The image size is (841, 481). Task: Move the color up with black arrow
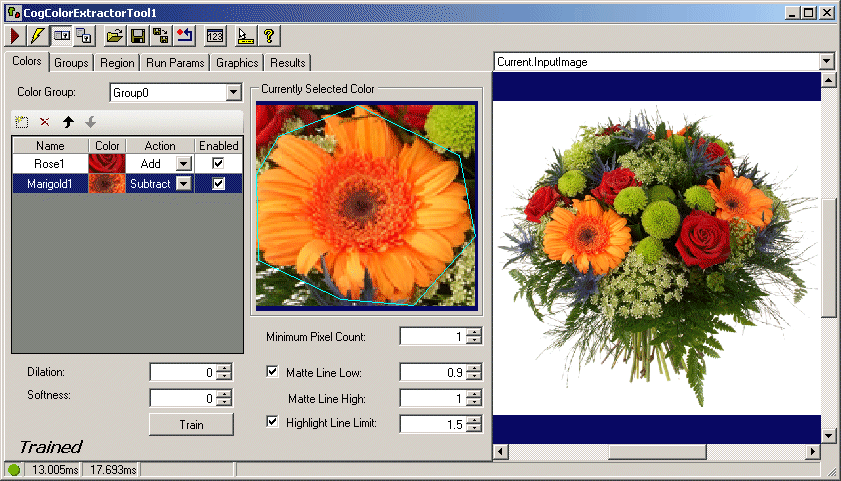tap(68, 122)
